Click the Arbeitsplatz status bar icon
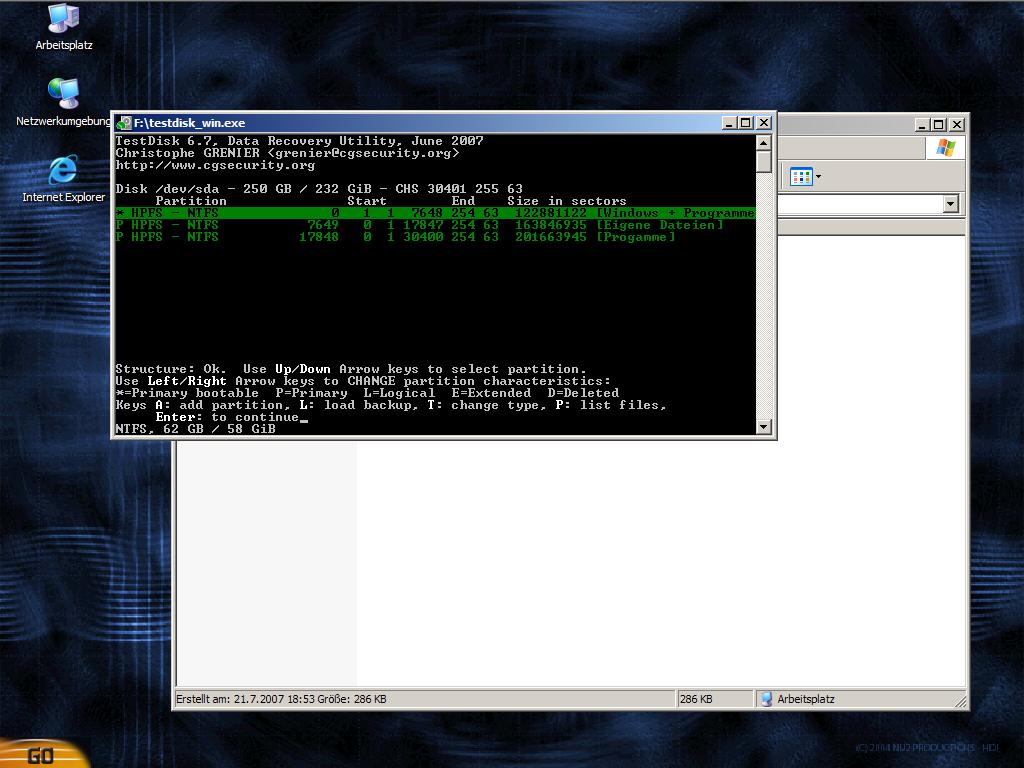The height and width of the screenshot is (768, 1024). tap(767, 699)
